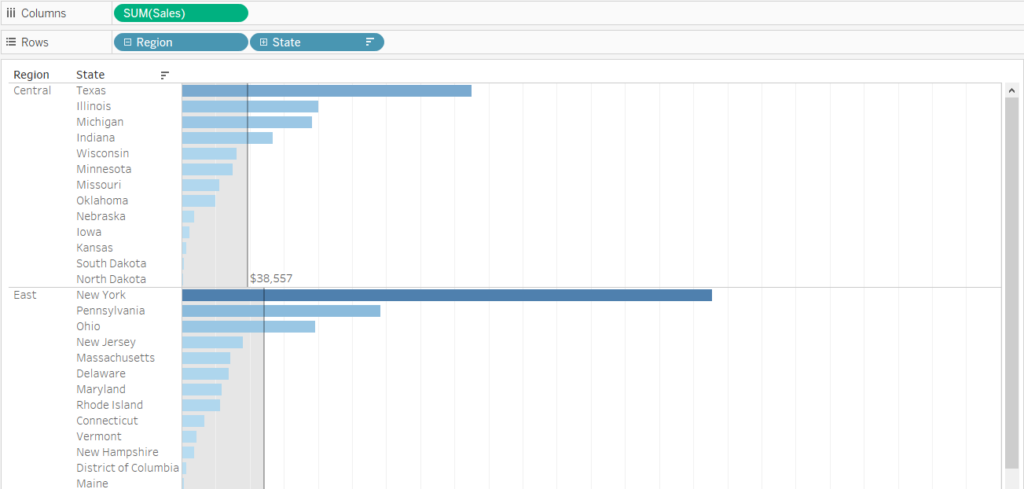1024x489 pixels.
Task: Select the South Dakota state label
Action: click(111, 263)
